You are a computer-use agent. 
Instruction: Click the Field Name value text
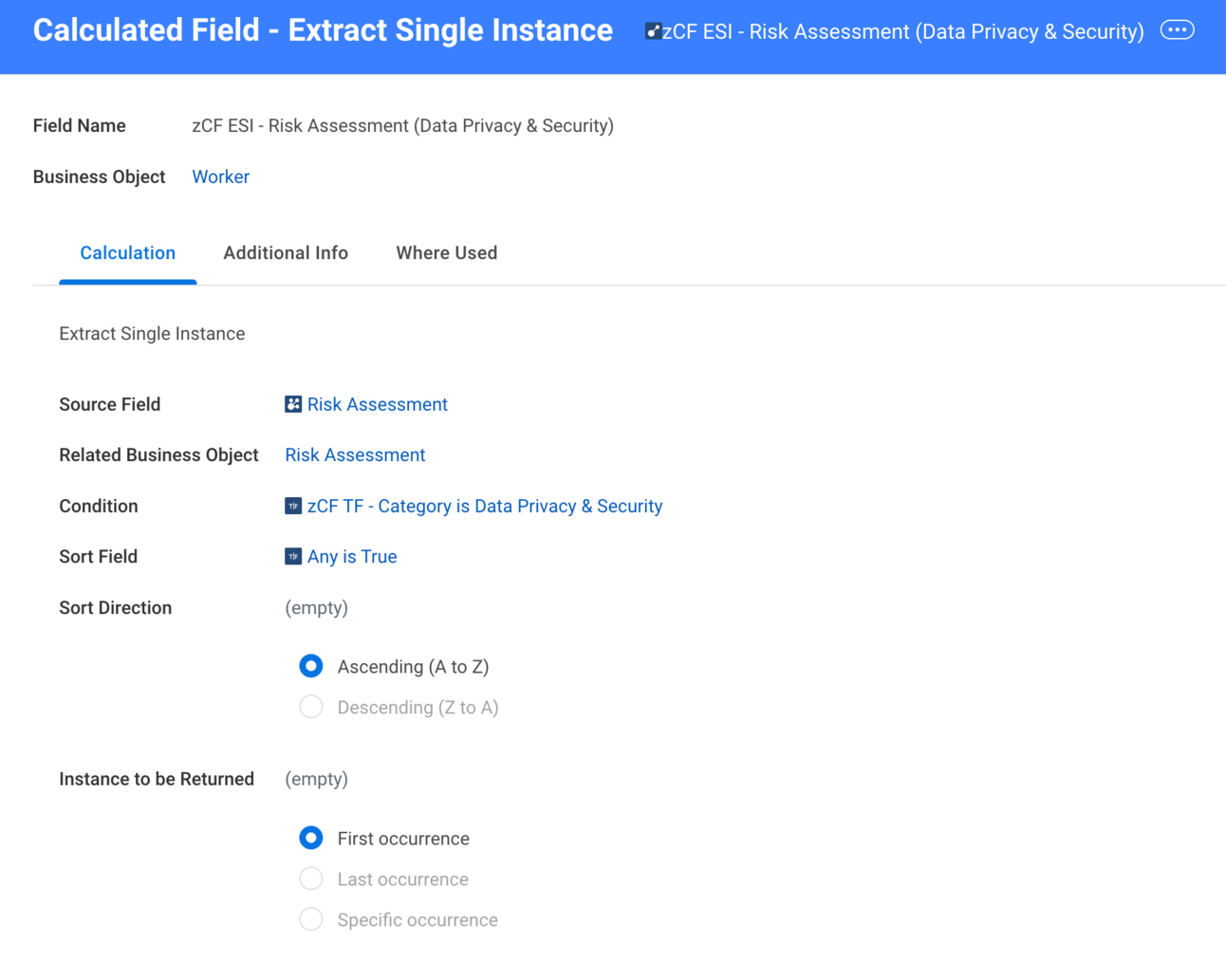point(402,126)
